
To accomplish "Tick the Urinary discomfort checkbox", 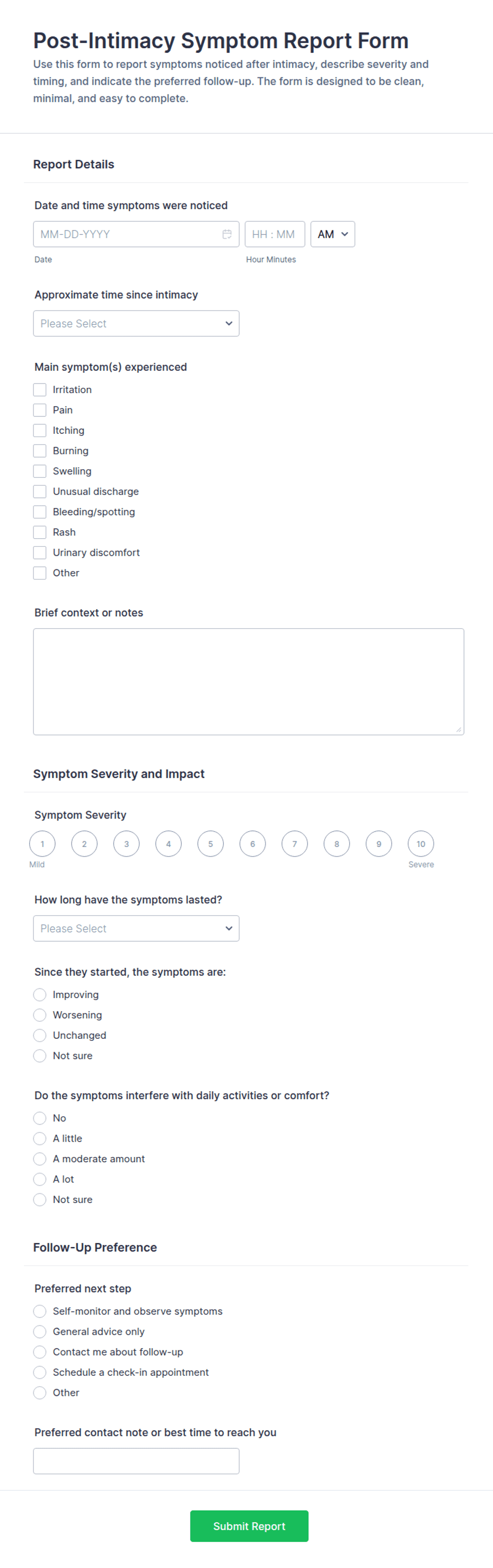I will point(40,553).
